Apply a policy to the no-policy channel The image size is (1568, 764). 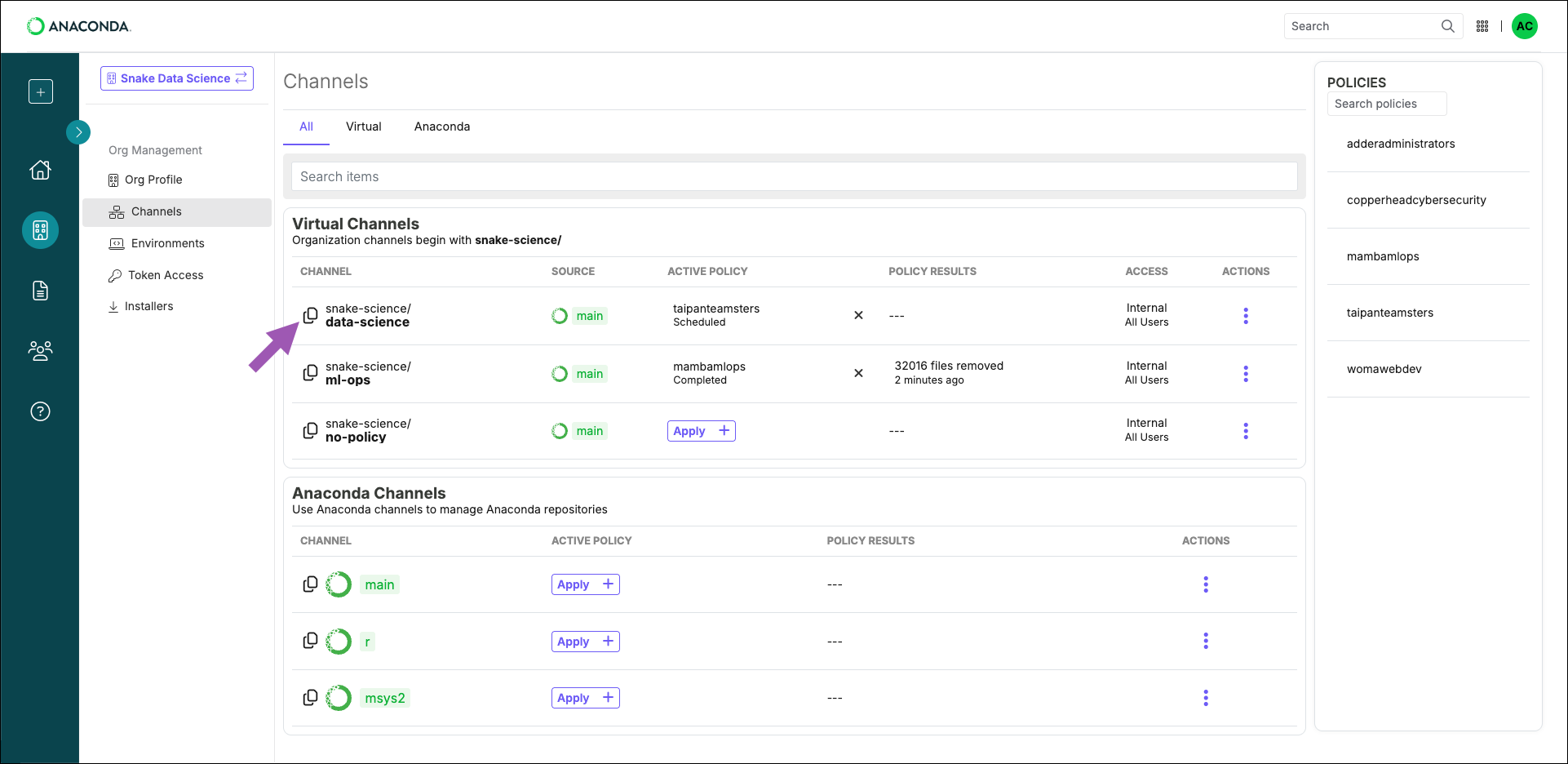pos(702,431)
